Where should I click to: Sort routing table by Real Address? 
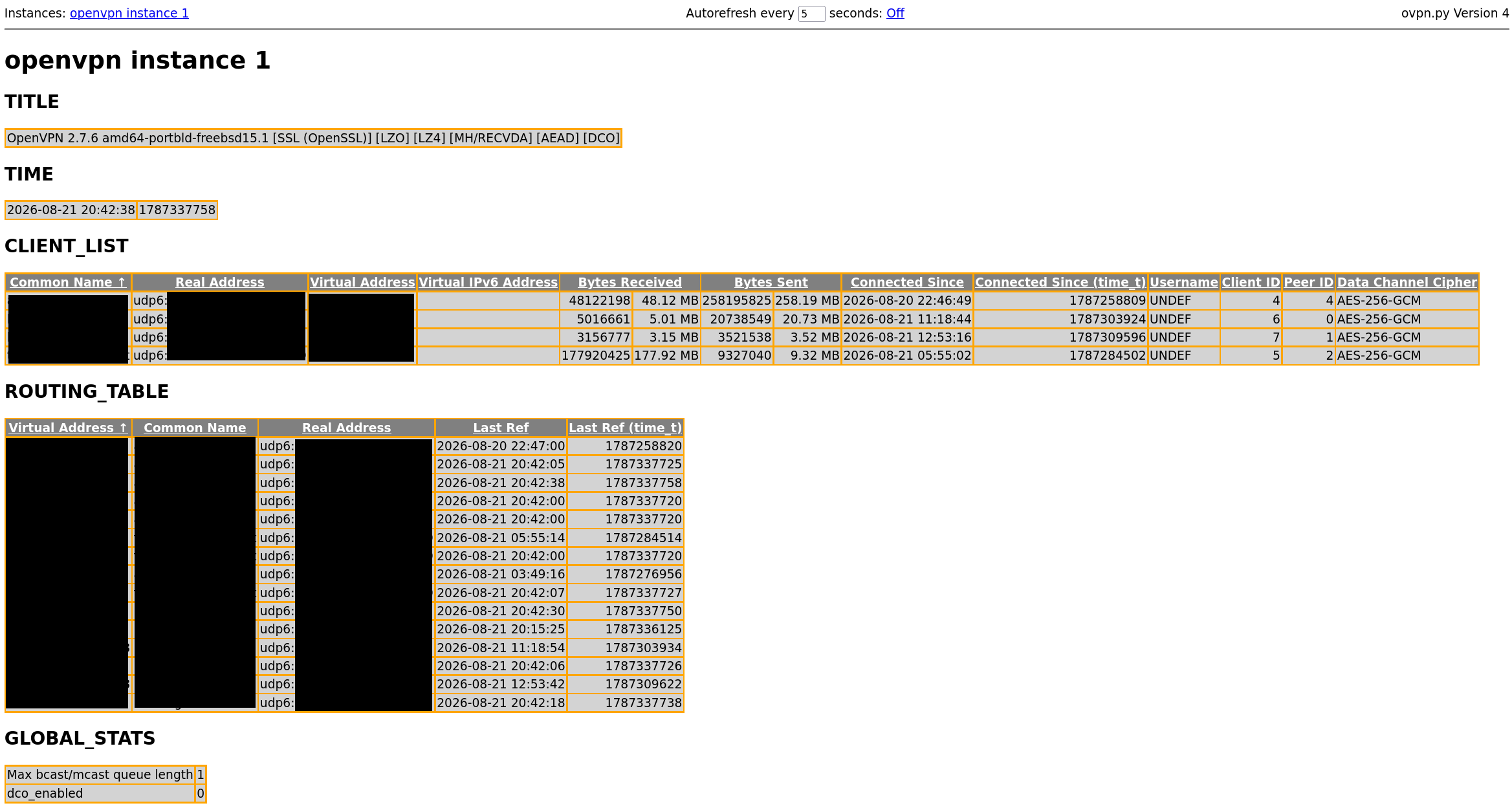(x=347, y=428)
